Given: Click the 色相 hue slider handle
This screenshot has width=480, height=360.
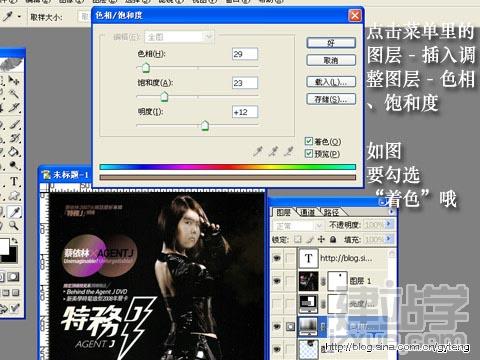Looking at the screenshot, I should pos(146,68).
